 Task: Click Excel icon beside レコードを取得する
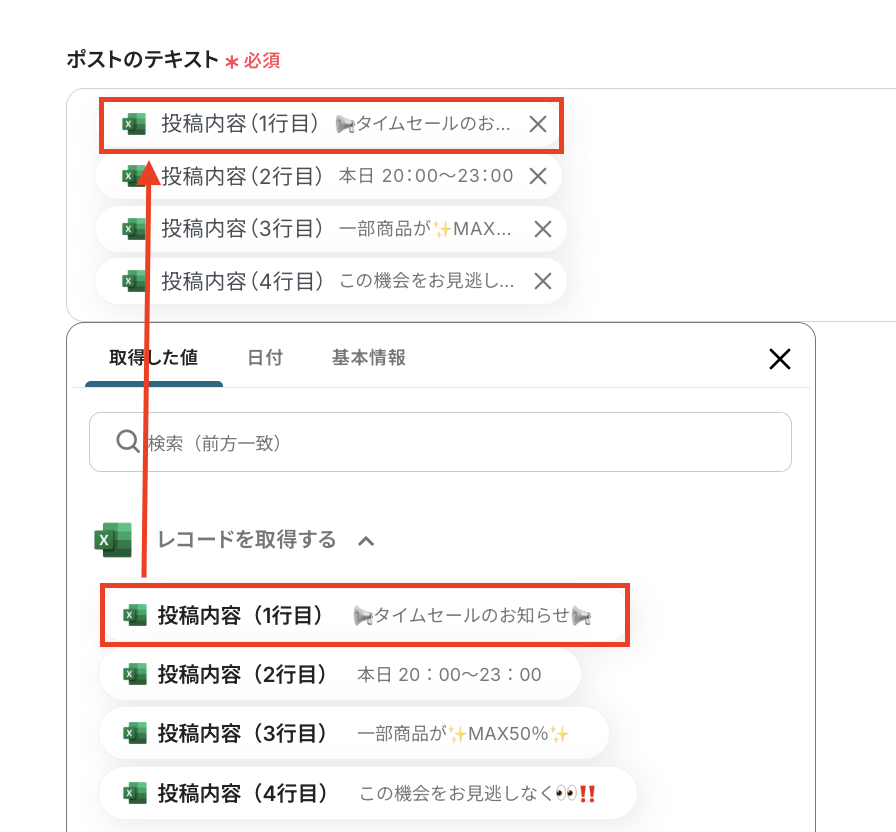click(113, 539)
